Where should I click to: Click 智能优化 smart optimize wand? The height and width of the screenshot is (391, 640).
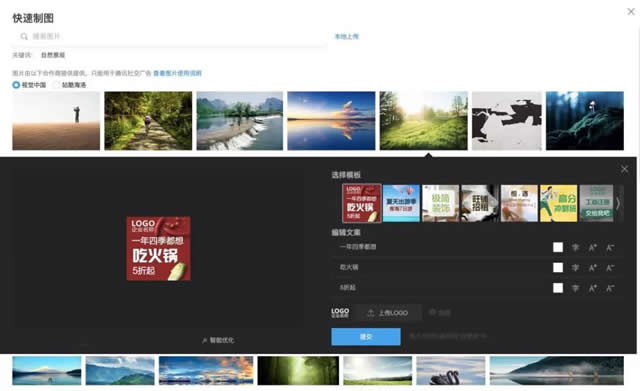pos(218,340)
